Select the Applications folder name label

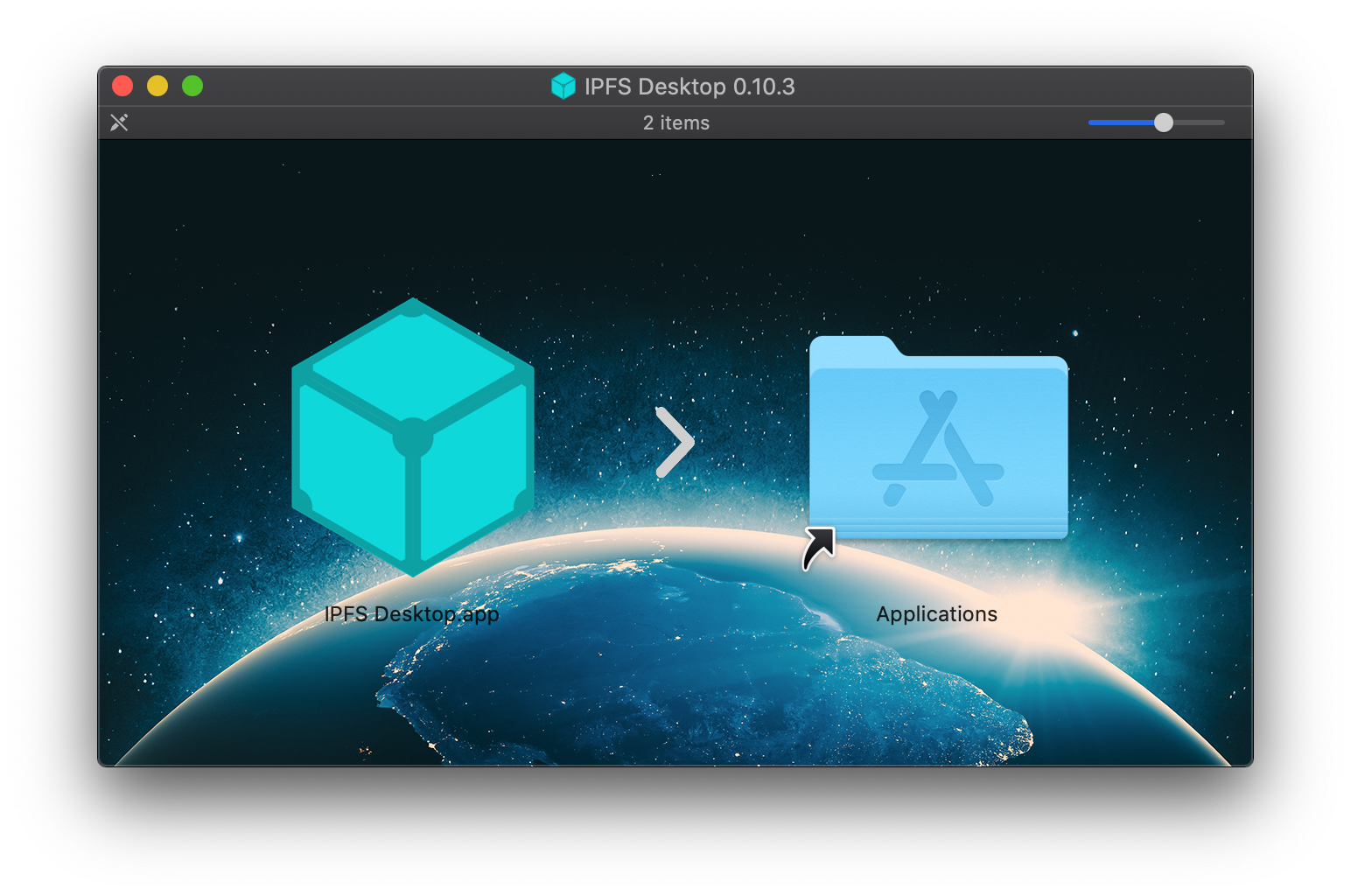point(937,613)
